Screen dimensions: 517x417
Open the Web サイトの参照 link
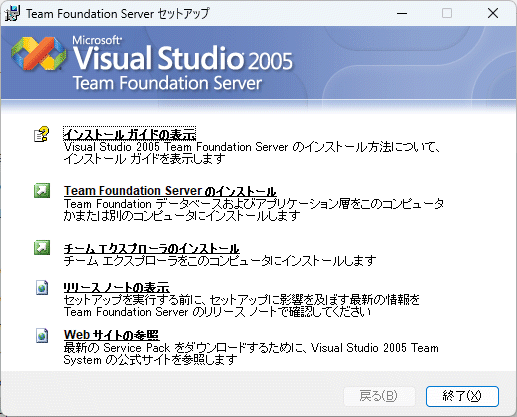click(111, 335)
